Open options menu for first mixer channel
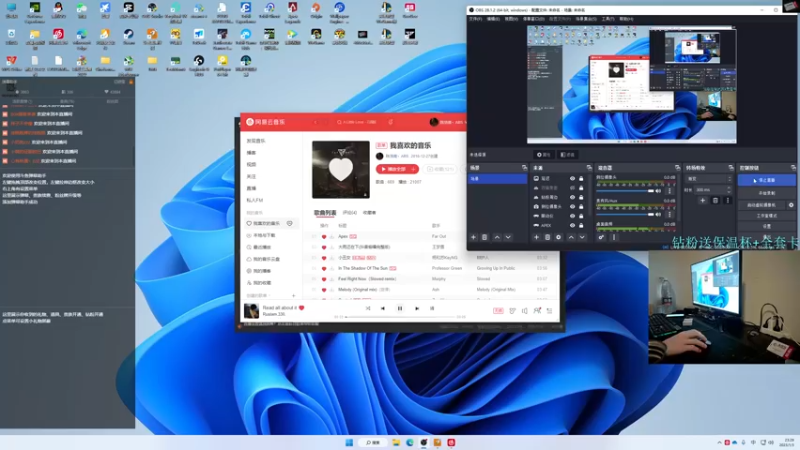Screen dimensions: 800x450 click(x=669, y=191)
